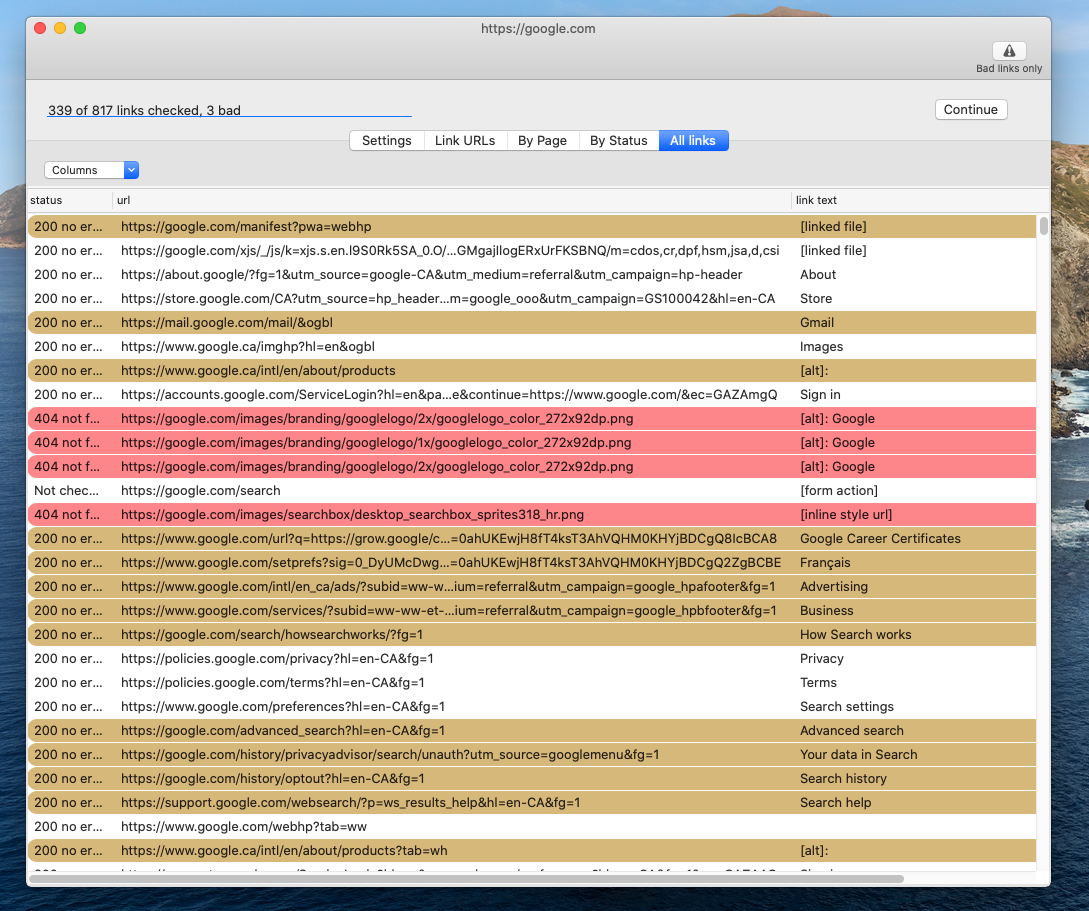Viewport: 1089px width, 911px height.
Task: Select the google.com/xjs linked file URL
Action: (450, 251)
